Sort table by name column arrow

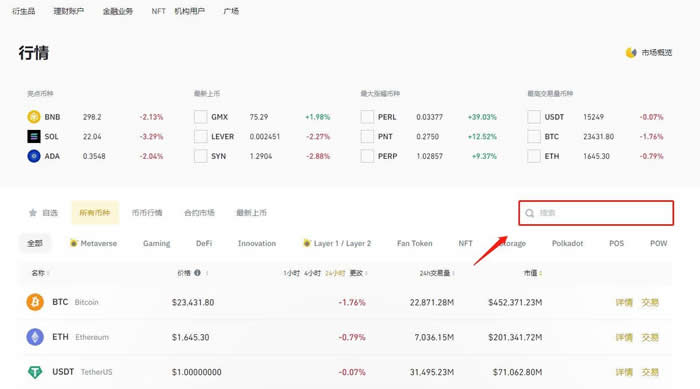48,273
